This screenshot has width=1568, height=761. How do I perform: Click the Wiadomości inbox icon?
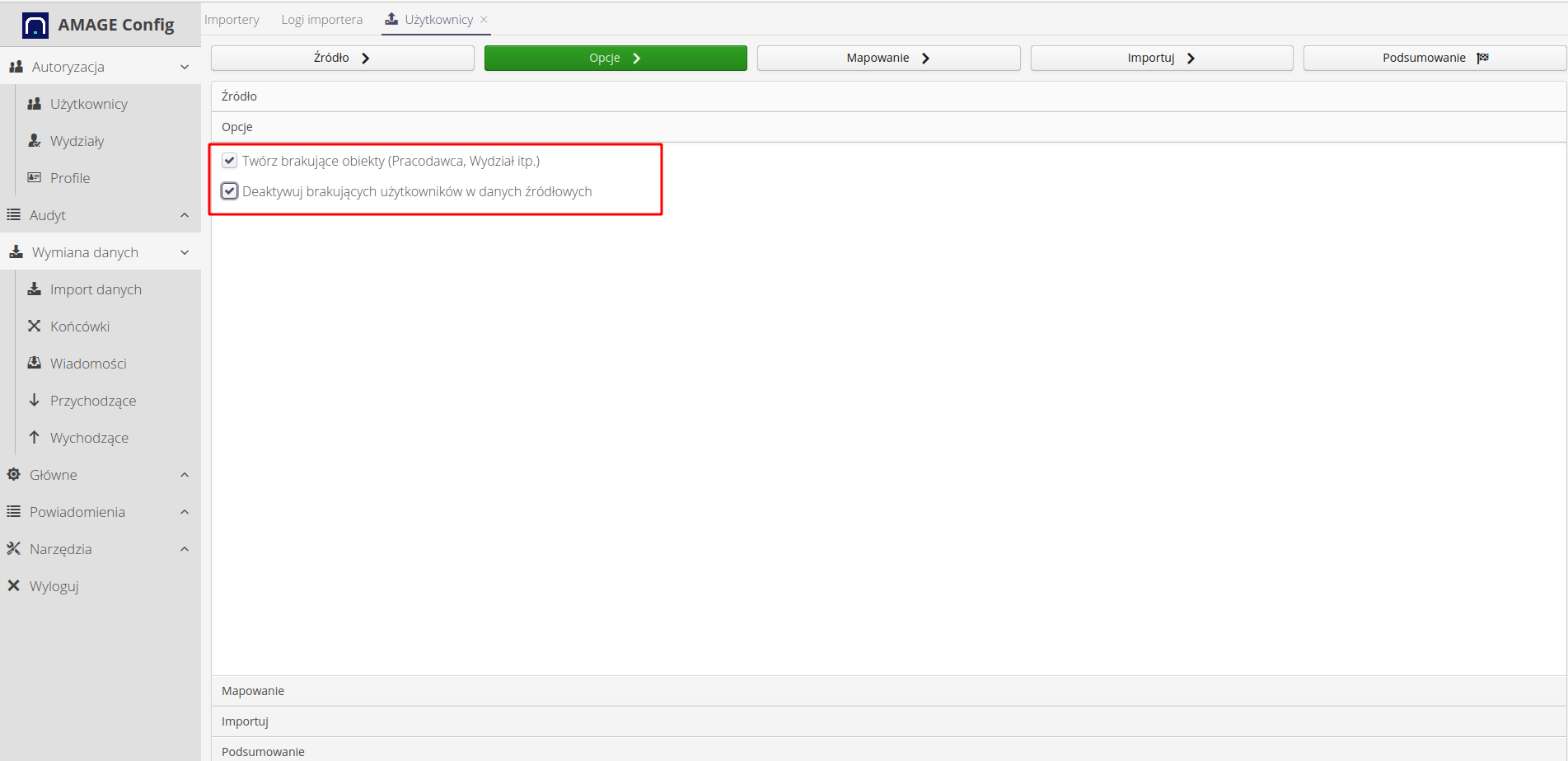coord(35,363)
